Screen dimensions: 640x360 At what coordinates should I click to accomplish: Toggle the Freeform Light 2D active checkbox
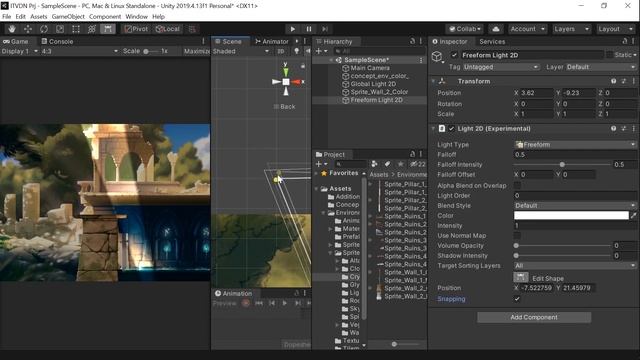coord(454,55)
